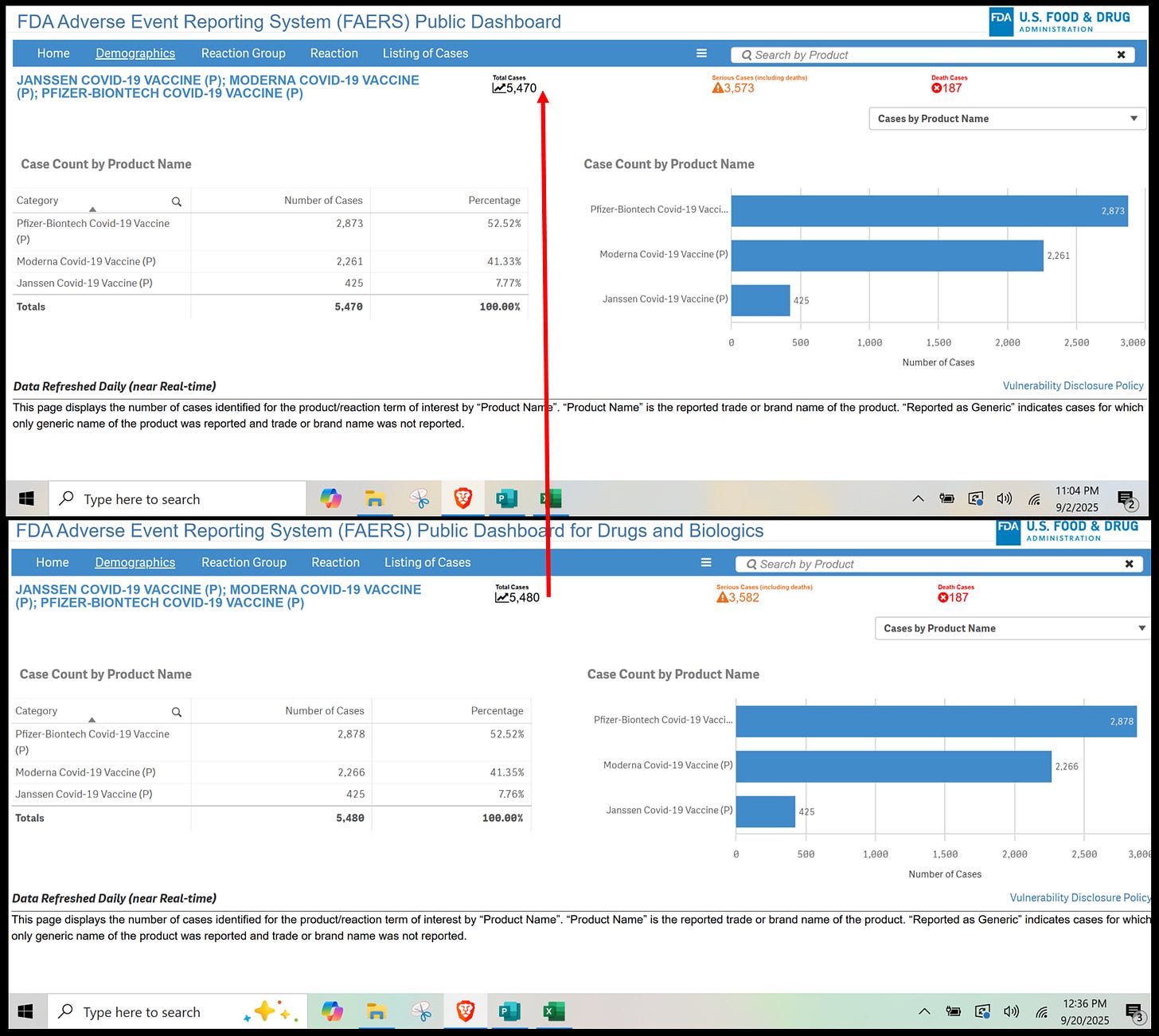Show hidden tray icons in upper taskbar
This screenshot has width=1159, height=1036.
coord(918,498)
